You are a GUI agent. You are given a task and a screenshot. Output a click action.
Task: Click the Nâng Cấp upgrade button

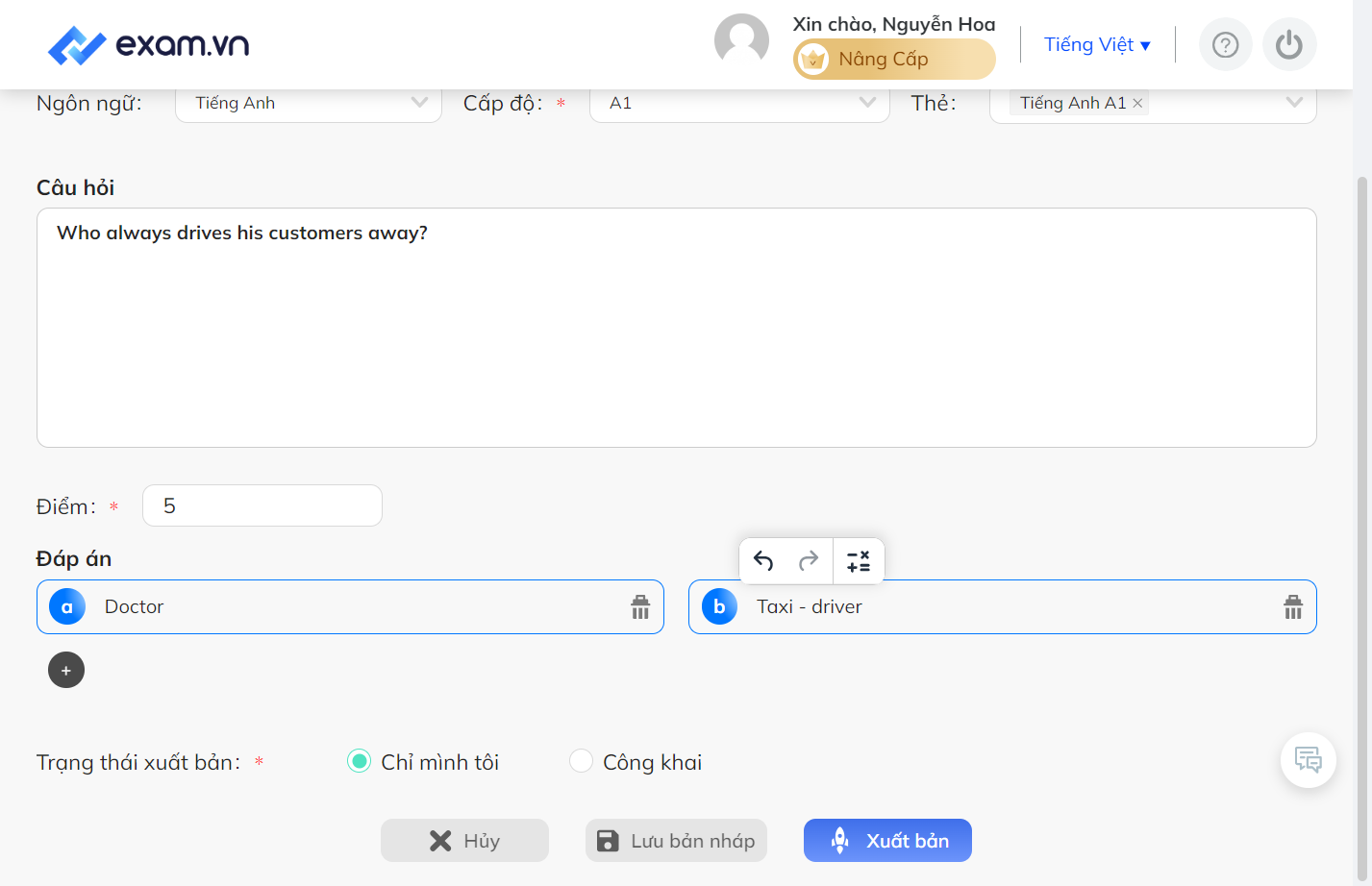click(x=894, y=60)
